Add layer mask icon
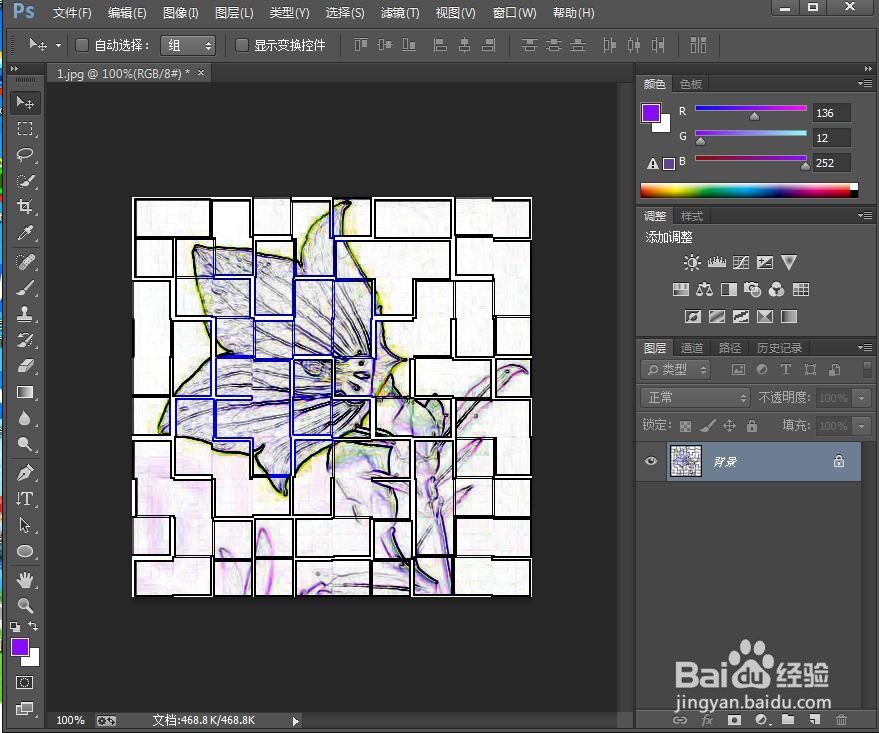The height and width of the screenshot is (733, 879). (x=734, y=720)
